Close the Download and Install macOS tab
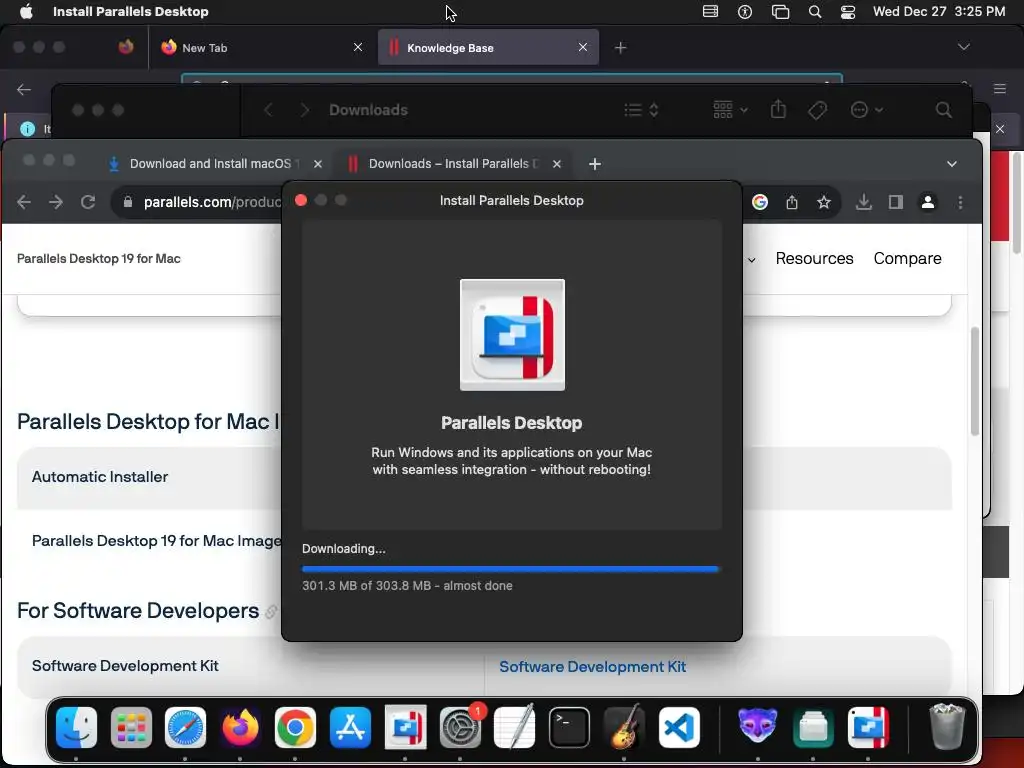The image size is (1024, 768). coord(317,164)
